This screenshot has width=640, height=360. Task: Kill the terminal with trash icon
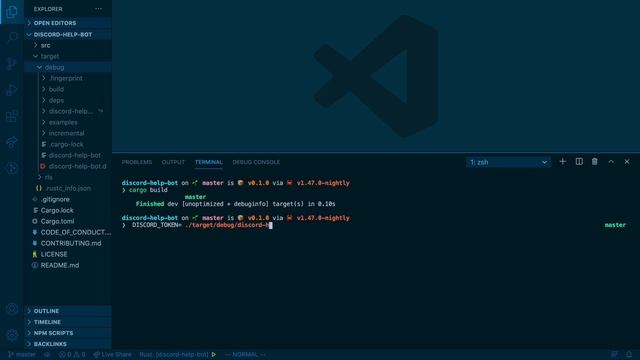pos(595,162)
